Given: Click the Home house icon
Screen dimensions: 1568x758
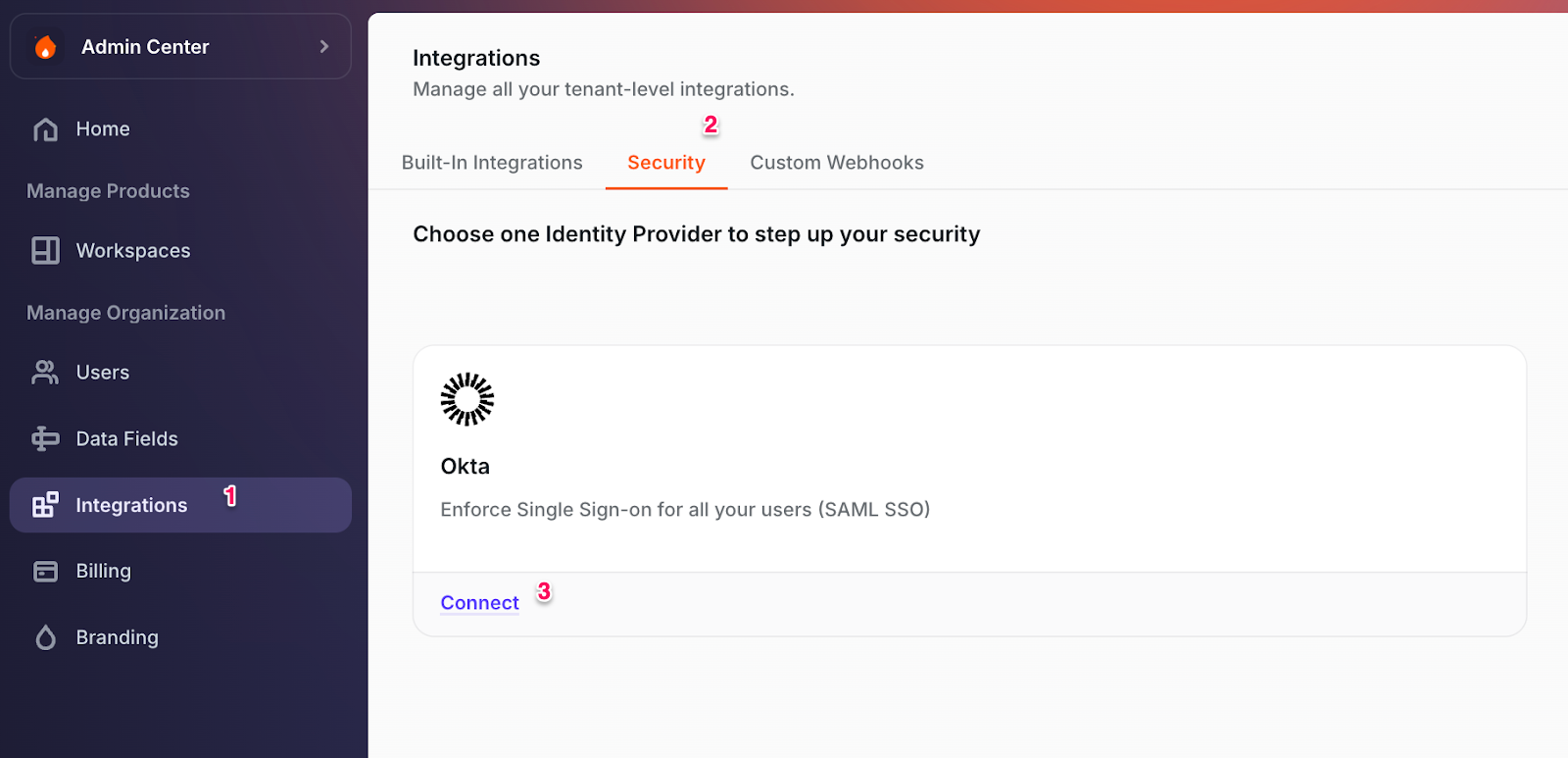Looking at the screenshot, I should (45, 129).
